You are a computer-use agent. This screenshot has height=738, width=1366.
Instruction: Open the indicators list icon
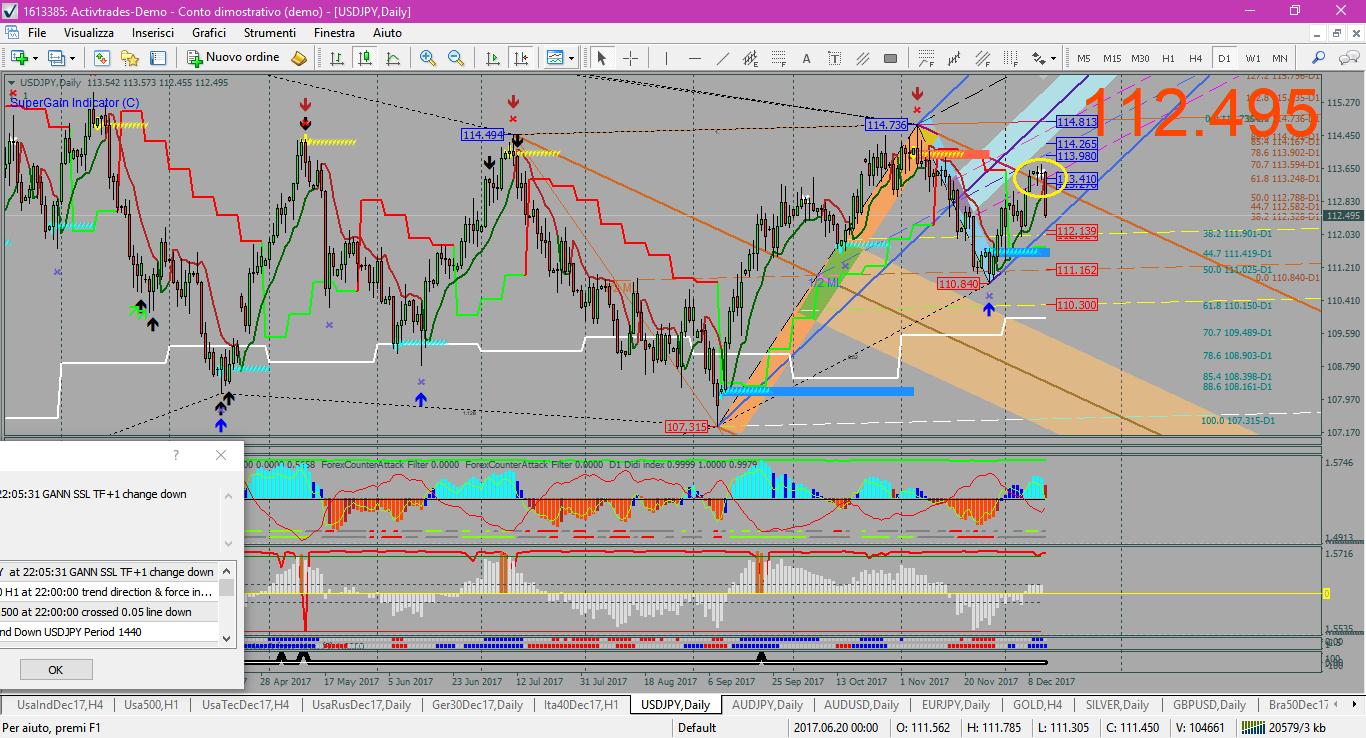(x=555, y=58)
